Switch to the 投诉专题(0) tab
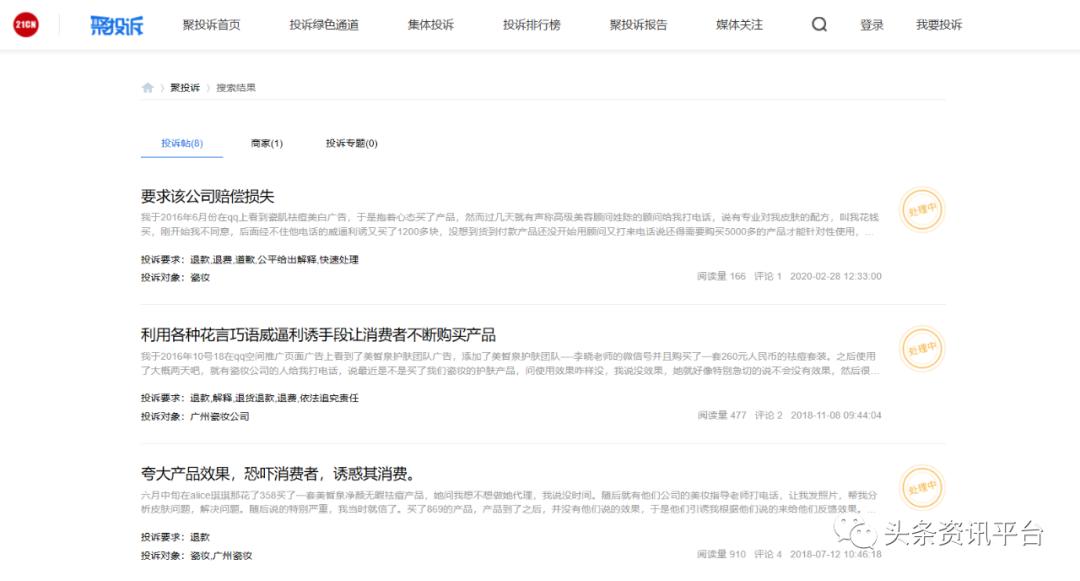 (351, 142)
